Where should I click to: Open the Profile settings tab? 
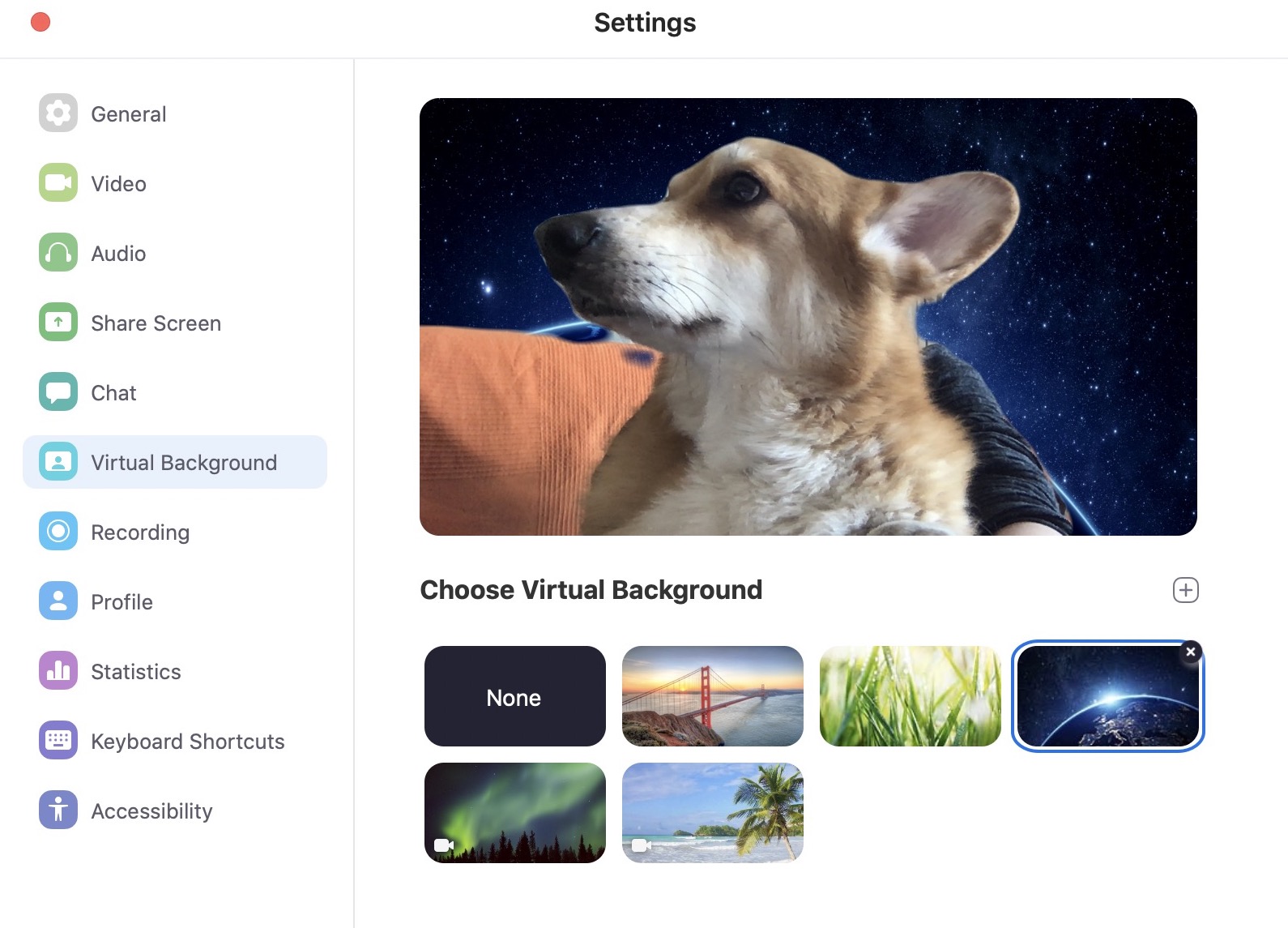122,601
